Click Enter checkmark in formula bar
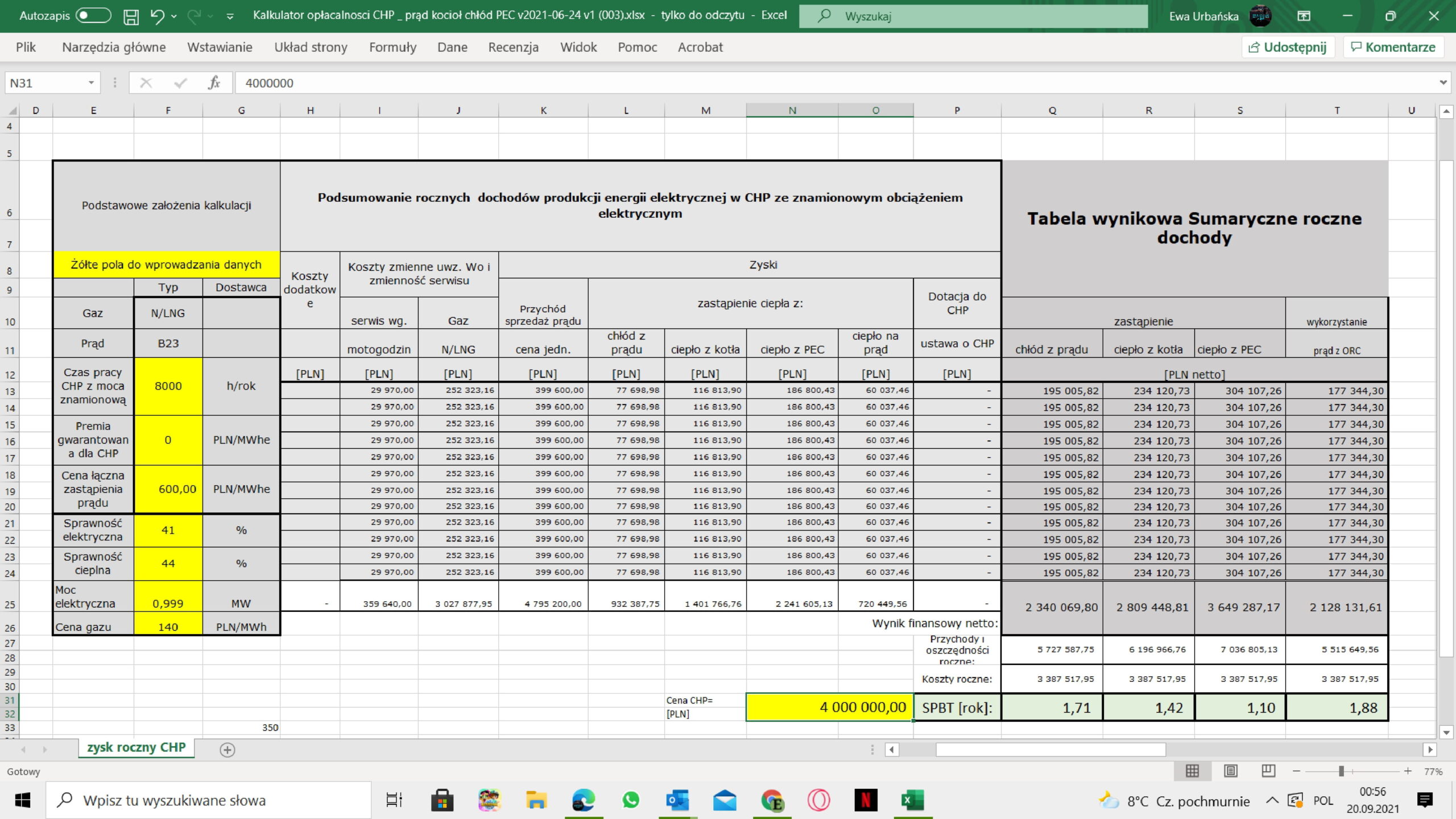This screenshot has height=819, width=1456. click(180, 83)
